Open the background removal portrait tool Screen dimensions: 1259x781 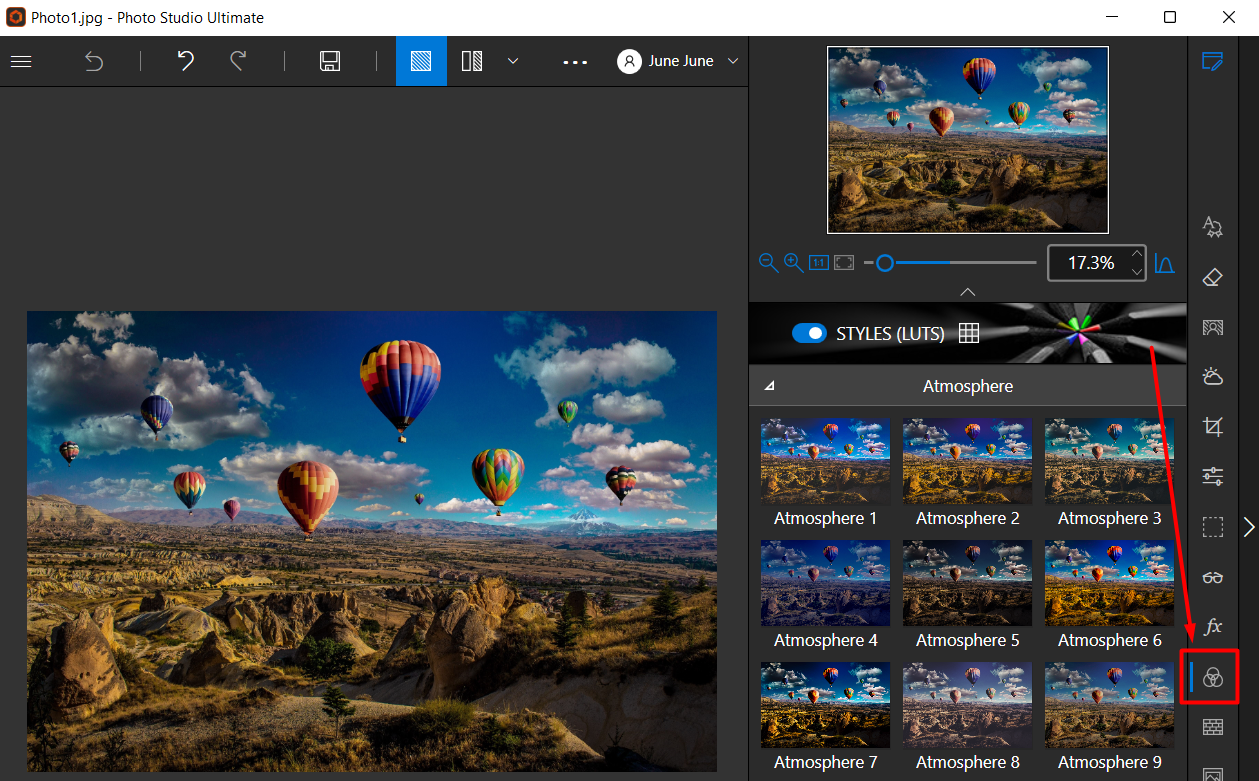(x=1212, y=327)
